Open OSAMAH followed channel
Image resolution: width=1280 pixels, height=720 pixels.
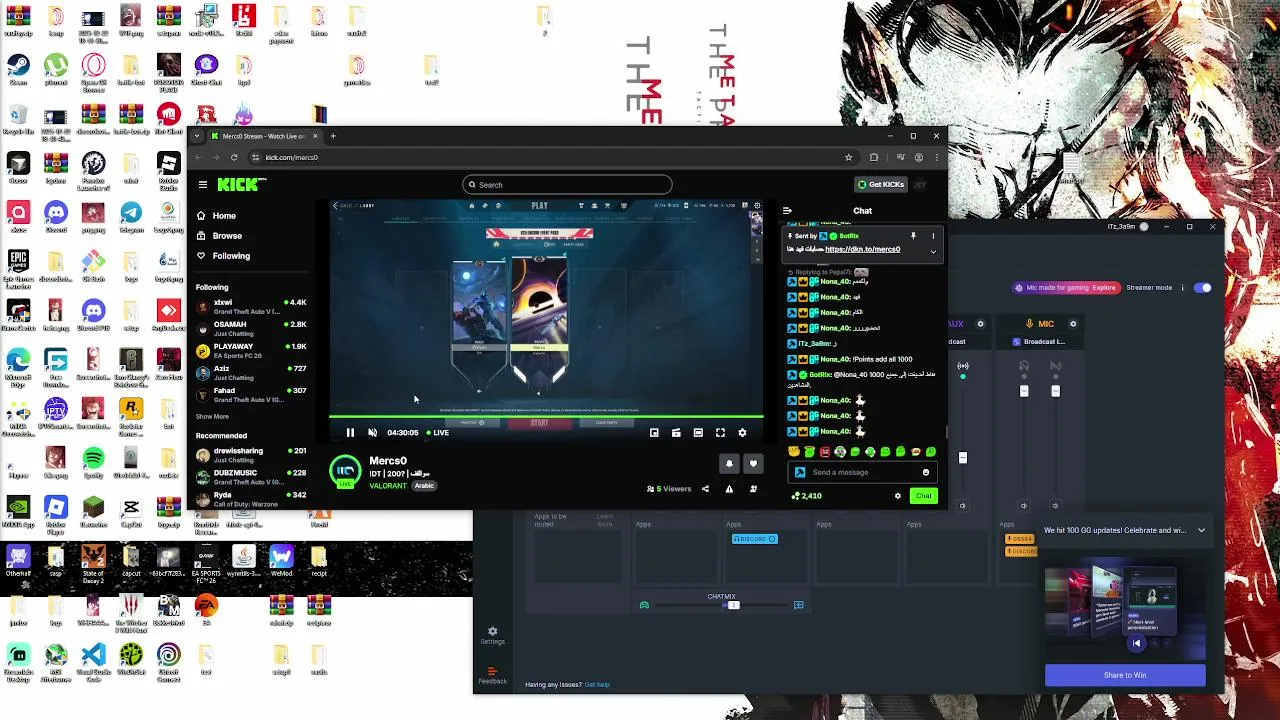tap(252, 328)
